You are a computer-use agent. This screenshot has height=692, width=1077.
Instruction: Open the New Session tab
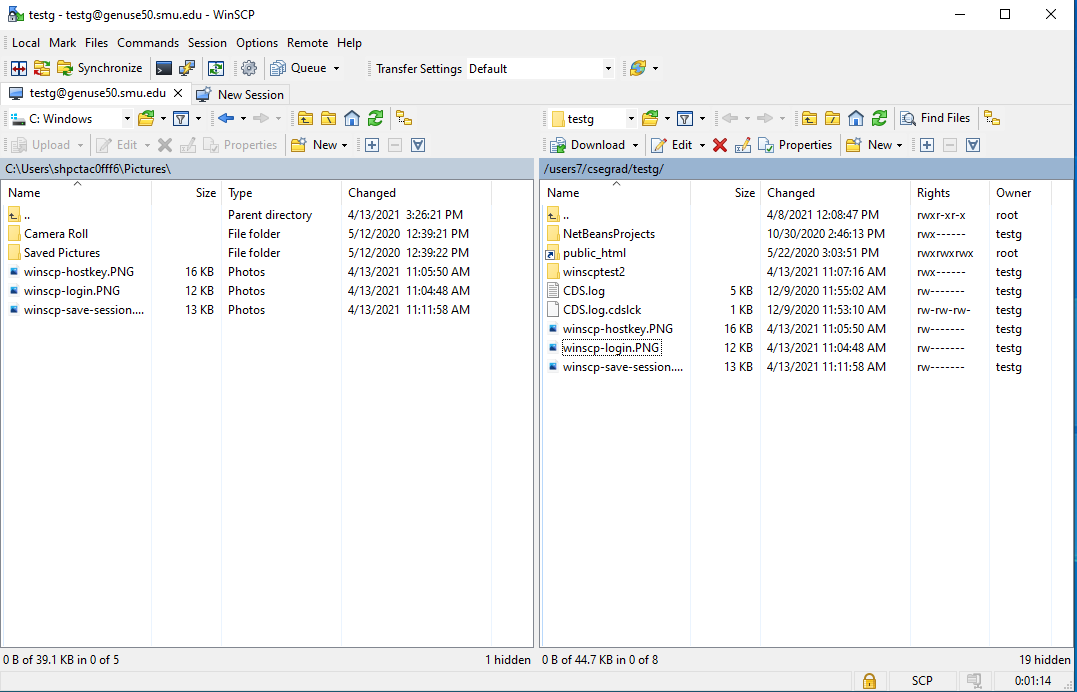click(240, 94)
